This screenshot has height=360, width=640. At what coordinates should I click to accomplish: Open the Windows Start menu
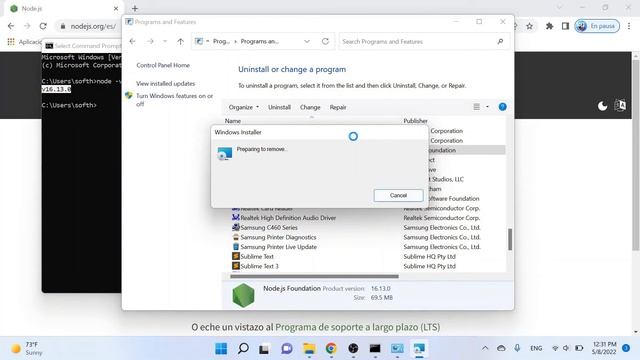pyautogui.click(x=221, y=349)
